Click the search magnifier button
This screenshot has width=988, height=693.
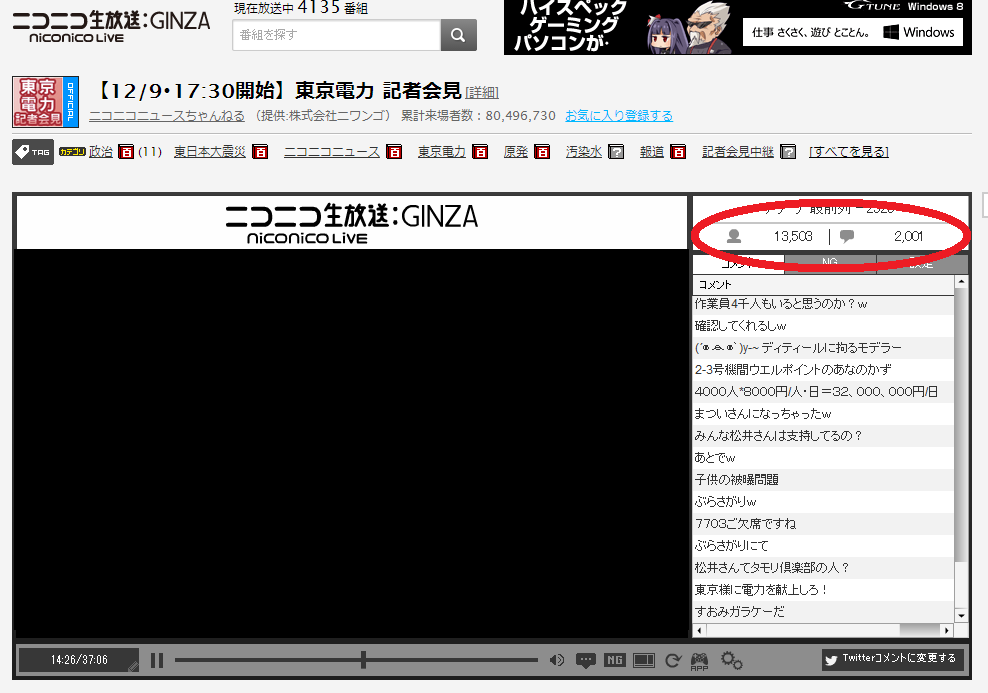(x=458, y=35)
